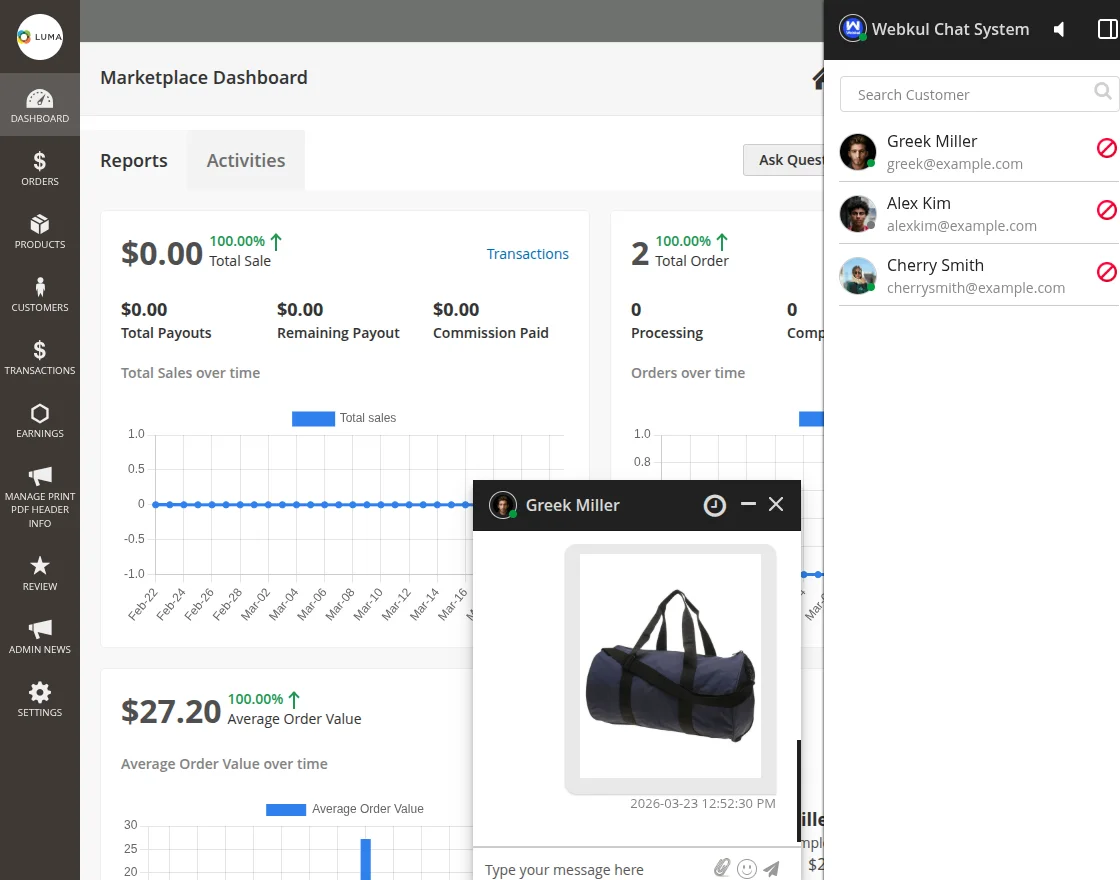Open Earnings in sidebar
This screenshot has width=1120, height=880.
point(40,420)
